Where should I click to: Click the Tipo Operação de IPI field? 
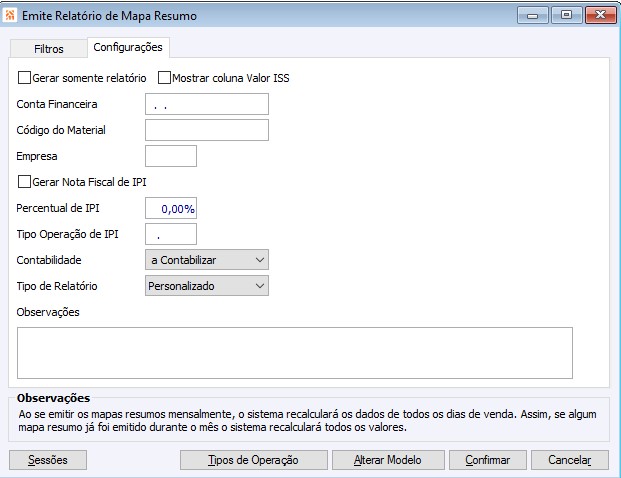(x=171, y=234)
